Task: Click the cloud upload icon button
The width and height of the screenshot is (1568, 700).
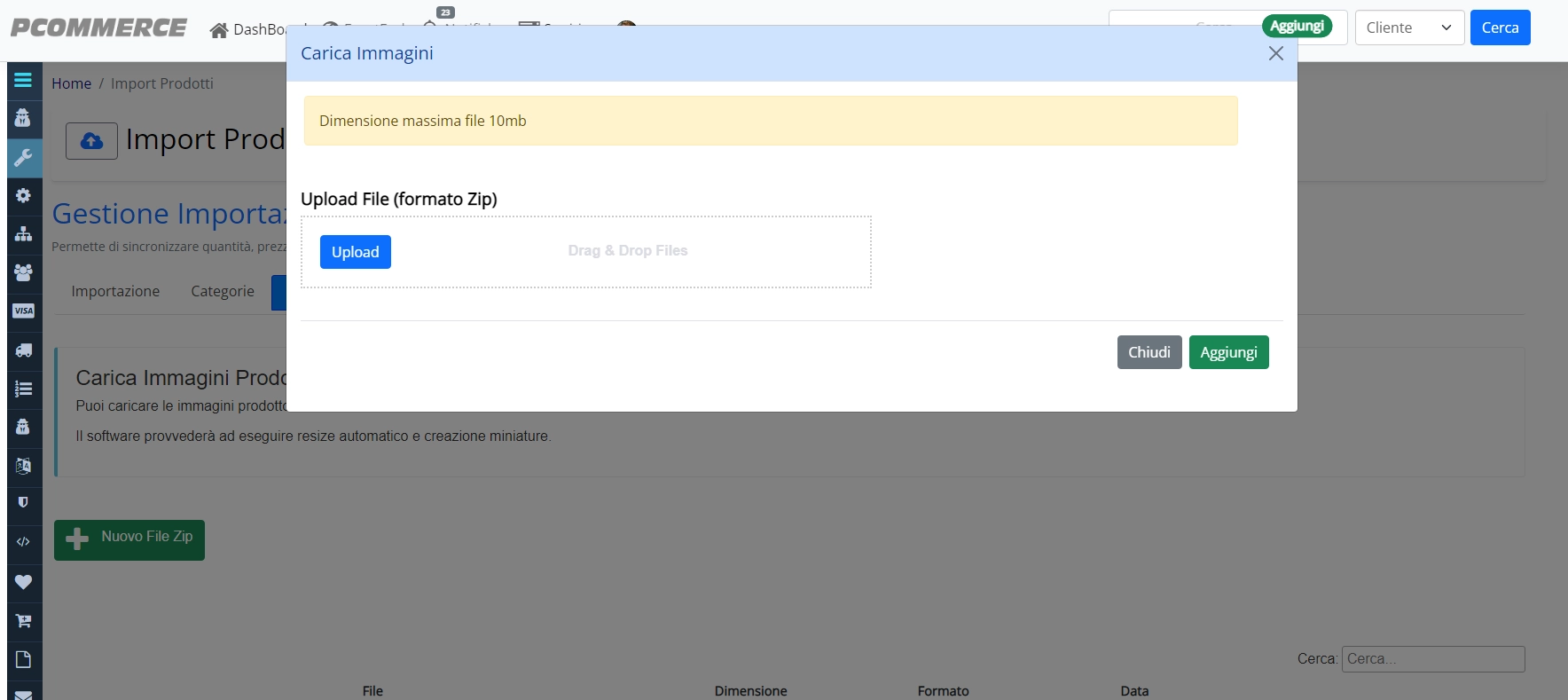Action: (91, 141)
